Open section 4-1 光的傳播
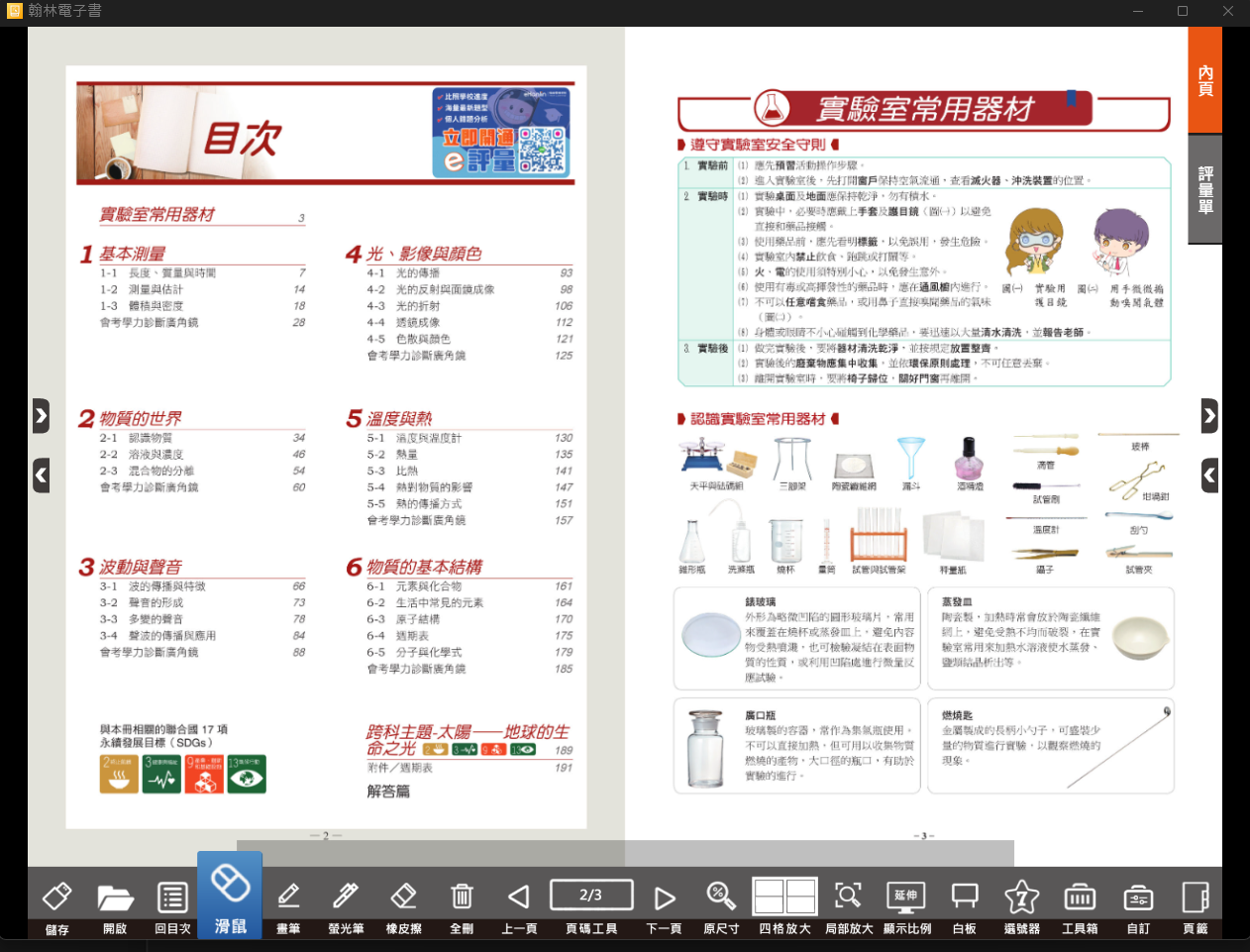 click(469, 272)
